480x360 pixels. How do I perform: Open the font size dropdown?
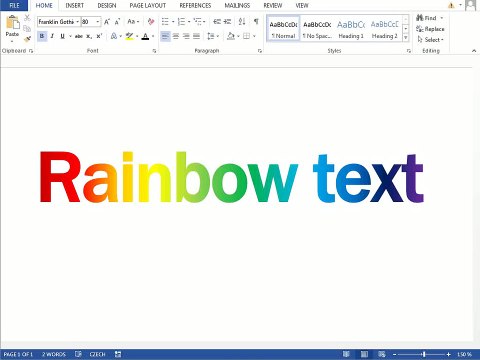(98, 22)
